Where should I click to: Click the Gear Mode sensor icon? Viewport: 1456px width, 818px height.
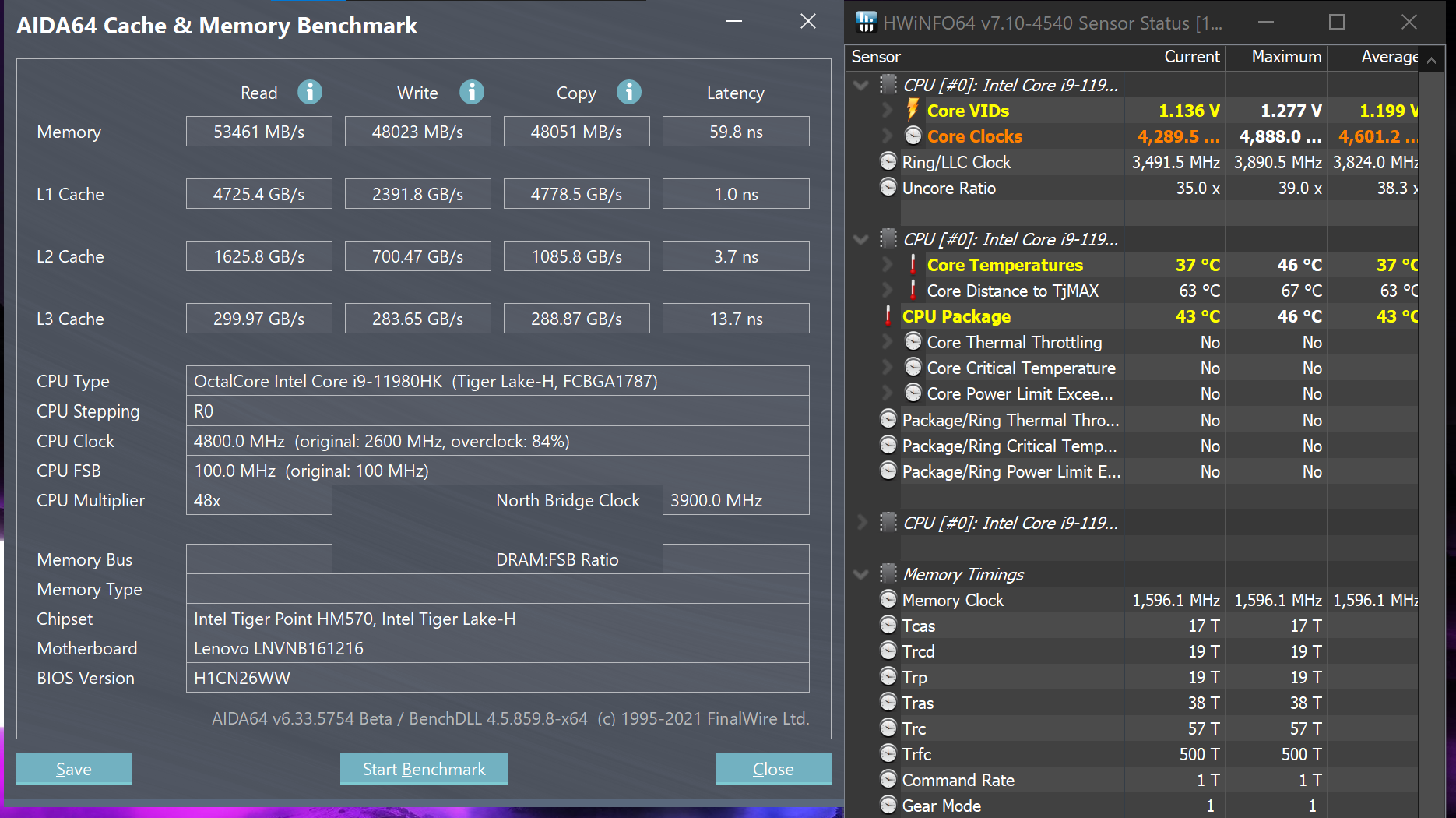(888, 806)
